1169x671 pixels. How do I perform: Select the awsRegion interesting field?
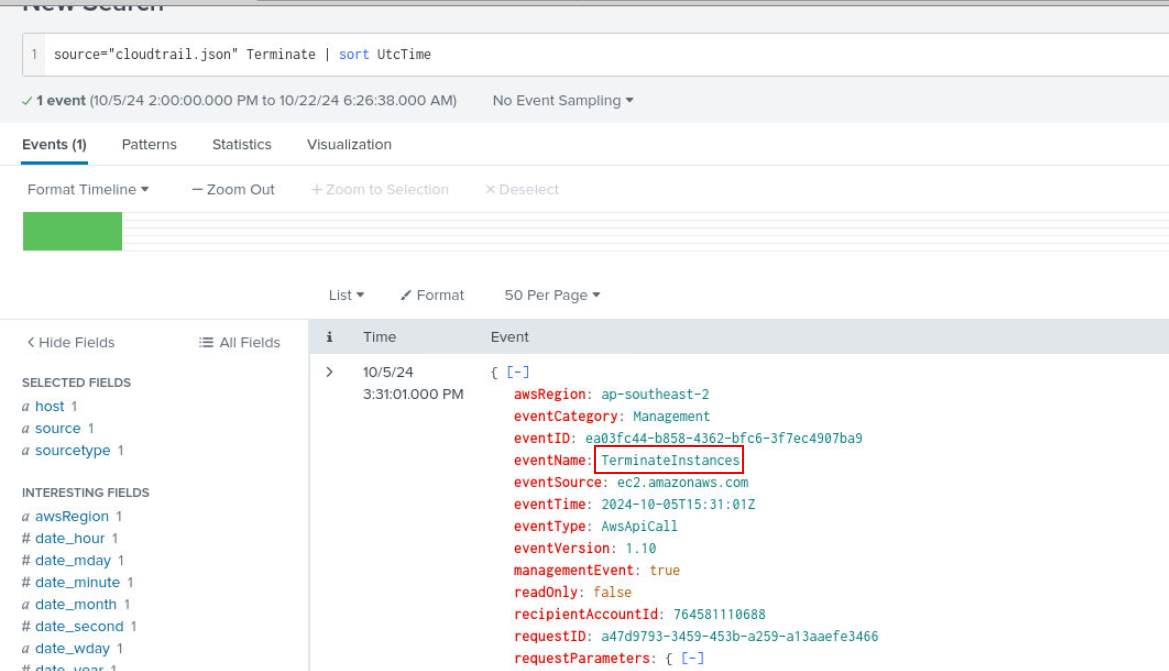[72, 517]
